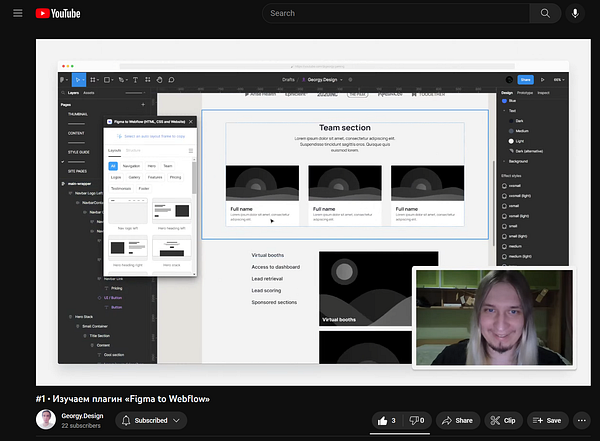This screenshot has width=600, height=441.
Task: Open Georgy.Design channel avatar
Action: point(46,420)
